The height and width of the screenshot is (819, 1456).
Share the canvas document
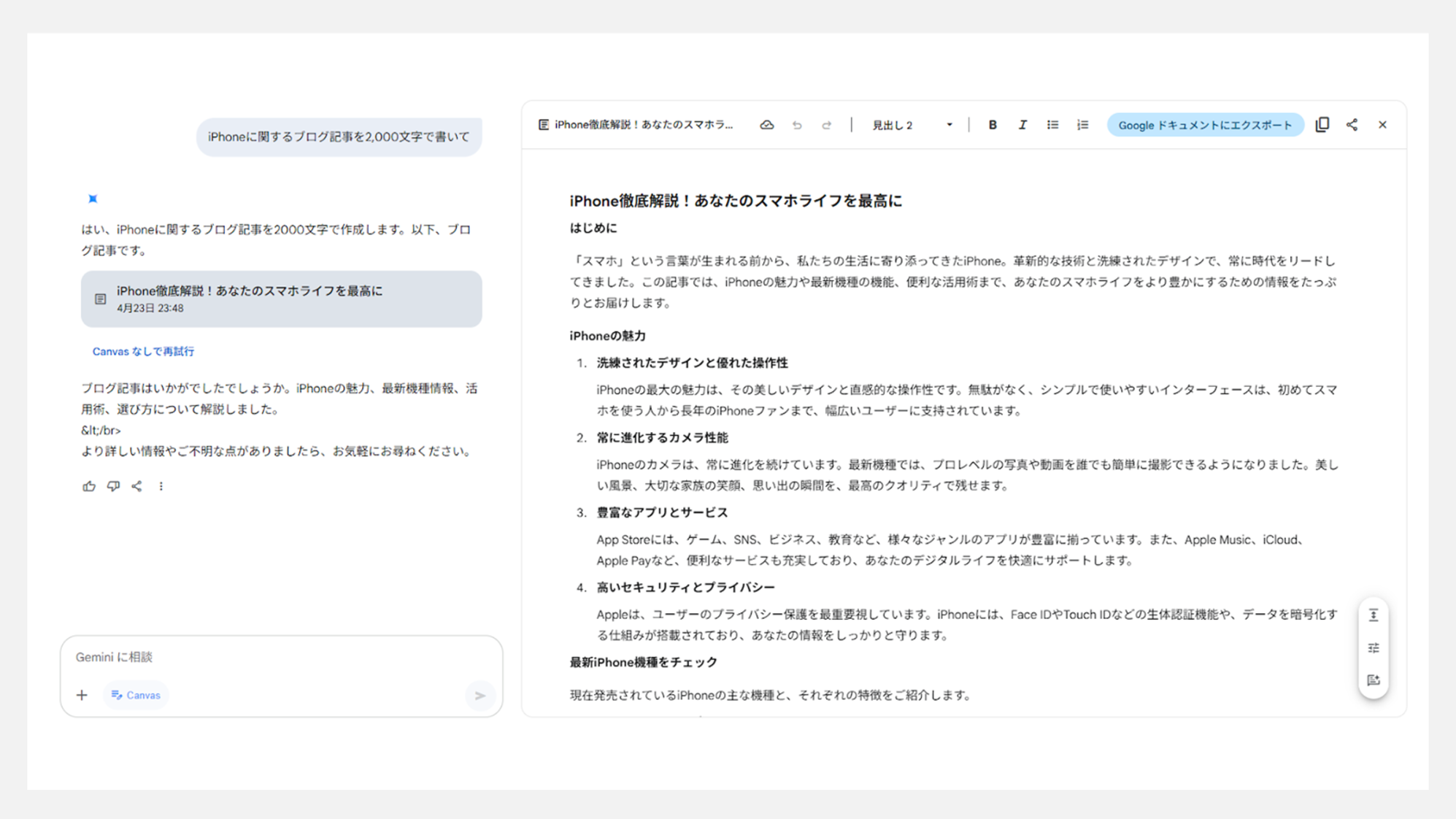click(x=1352, y=125)
